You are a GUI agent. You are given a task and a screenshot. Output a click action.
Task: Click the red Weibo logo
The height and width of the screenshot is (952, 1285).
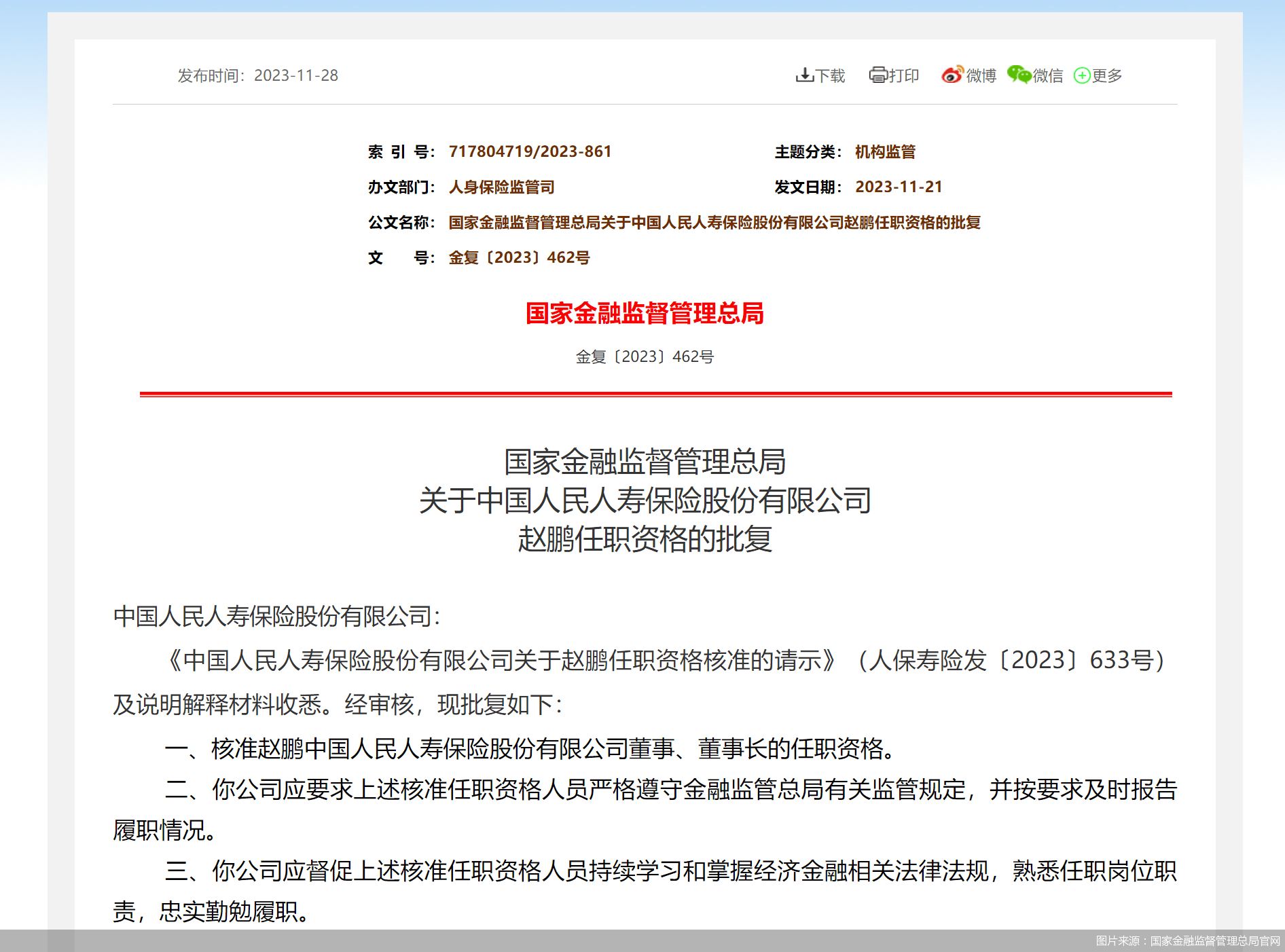952,75
